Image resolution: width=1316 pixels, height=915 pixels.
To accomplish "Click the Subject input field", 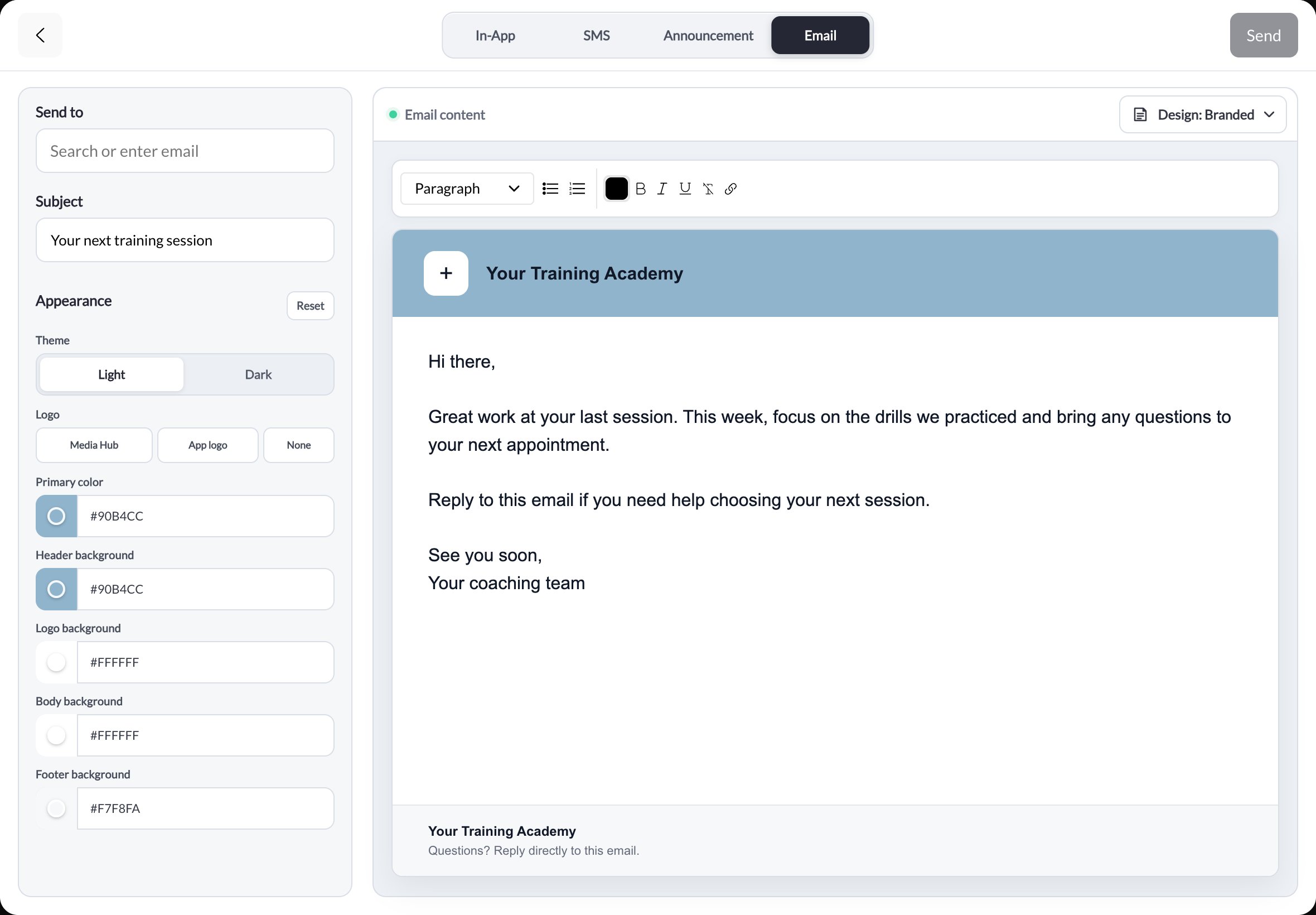I will click(185, 240).
